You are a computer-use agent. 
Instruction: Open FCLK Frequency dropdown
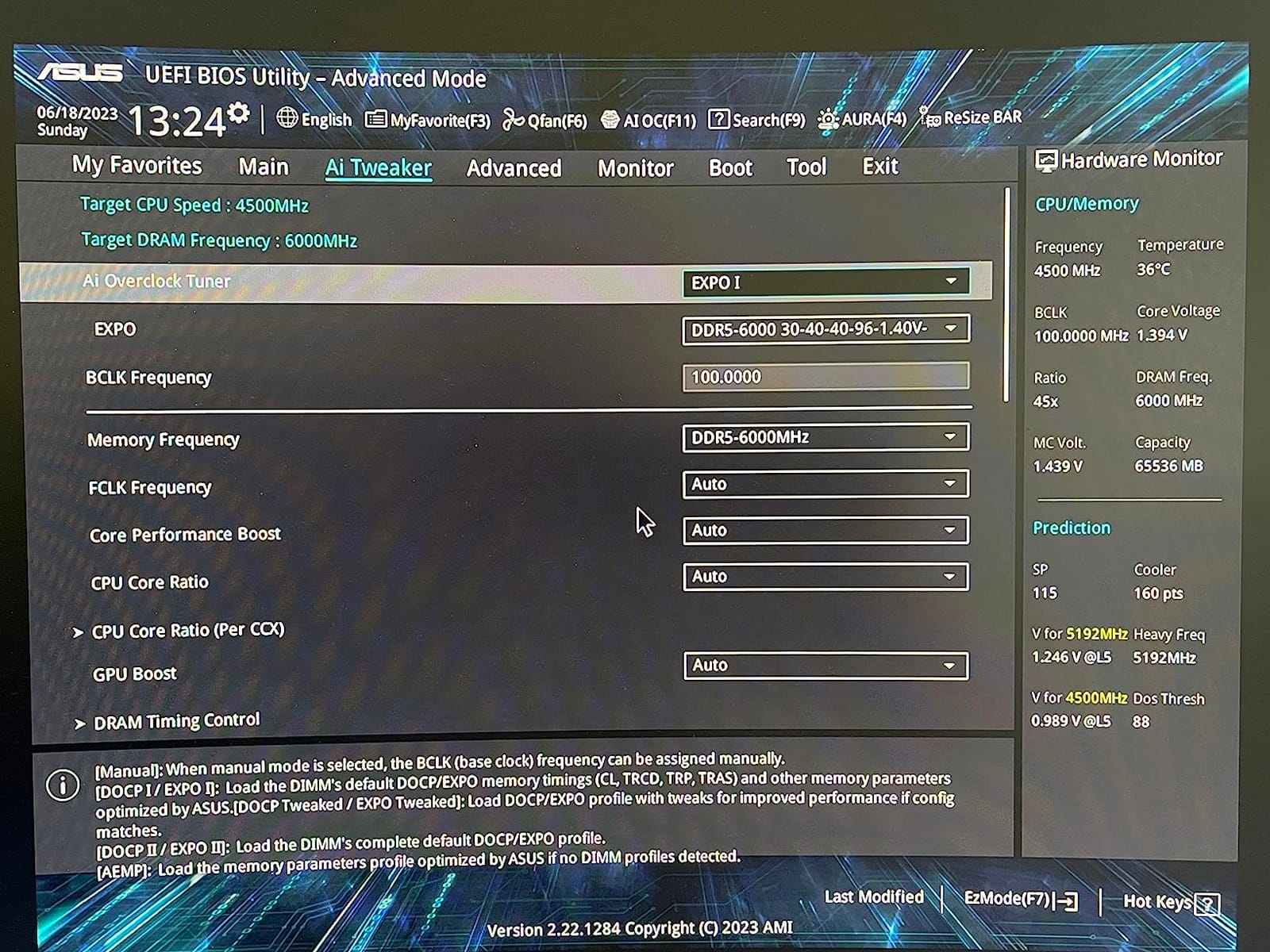point(825,484)
